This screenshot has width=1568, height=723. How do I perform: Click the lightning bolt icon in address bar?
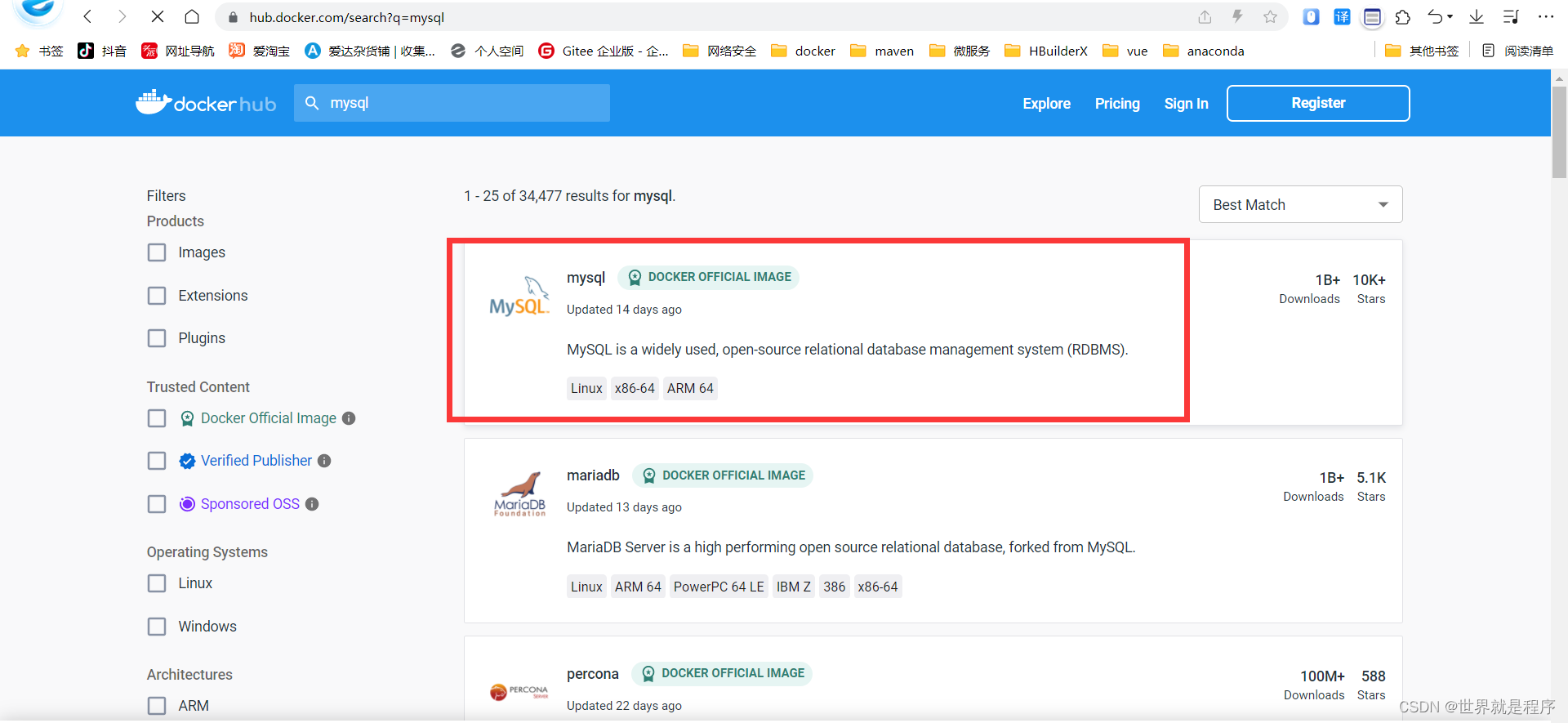pos(1237,16)
